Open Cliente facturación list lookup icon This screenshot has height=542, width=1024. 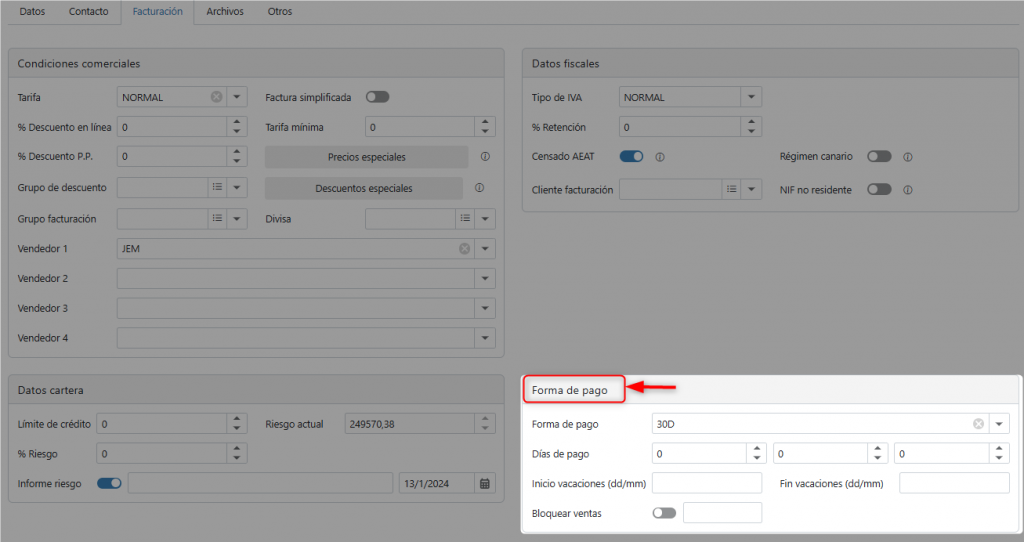(x=732, y=189)
